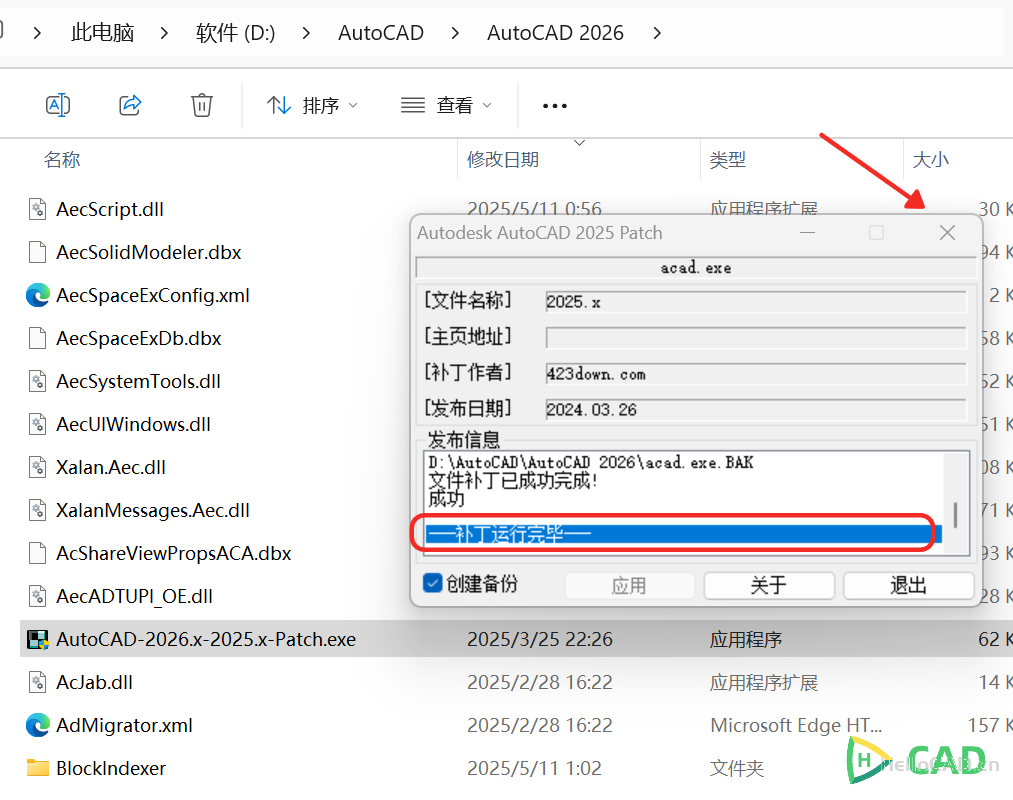1013x800 pixels.
Task: Click the Delete trash icon
Action: 202,105
